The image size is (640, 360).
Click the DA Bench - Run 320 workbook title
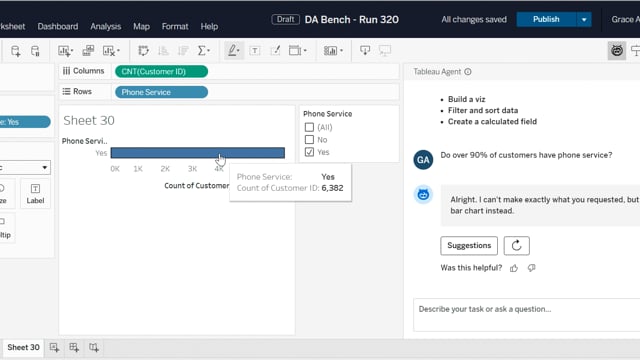[351, 20]
